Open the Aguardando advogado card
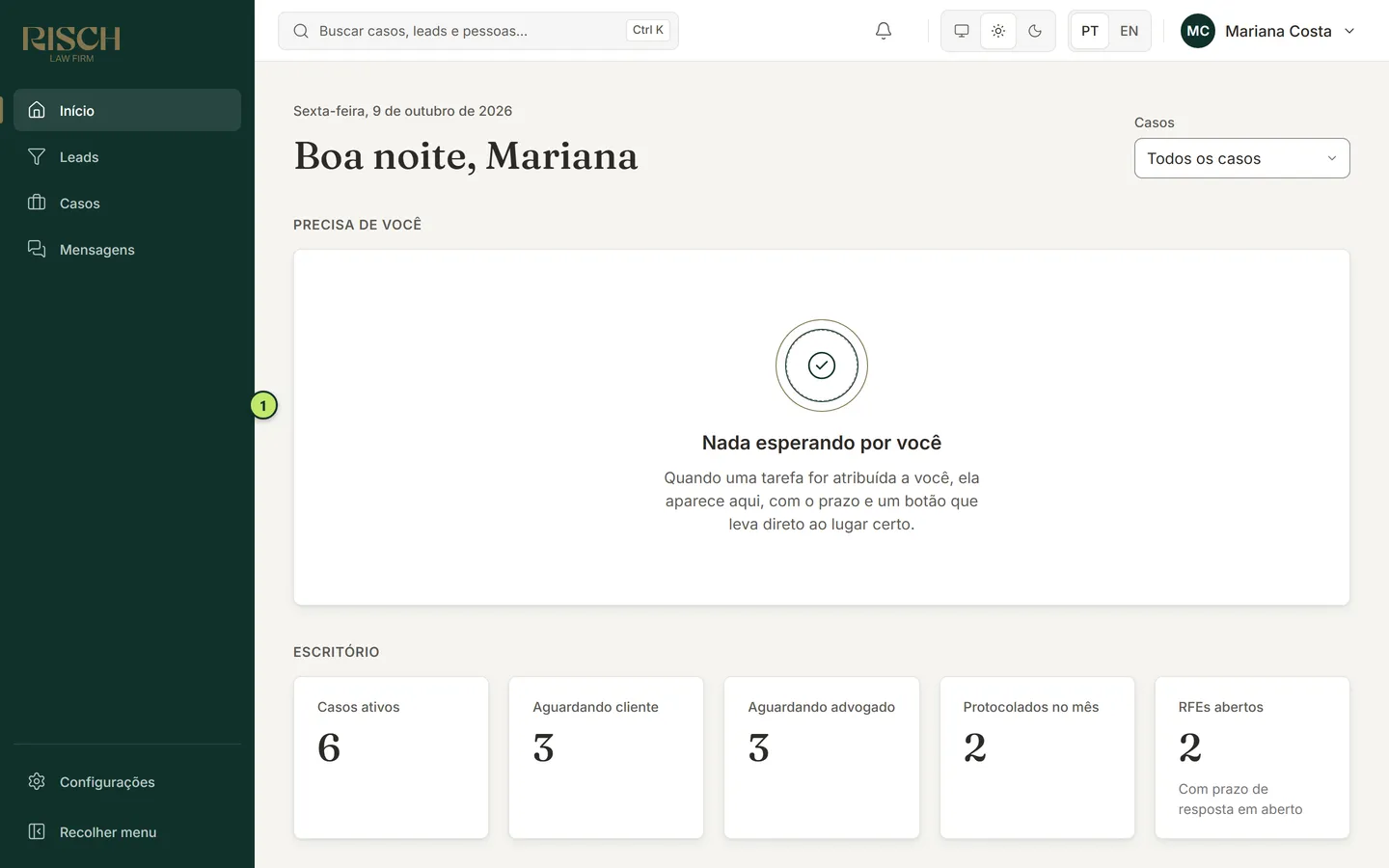Image resolution: width=1389 pixels, height=868 pixels. click(x=822, y=758)
